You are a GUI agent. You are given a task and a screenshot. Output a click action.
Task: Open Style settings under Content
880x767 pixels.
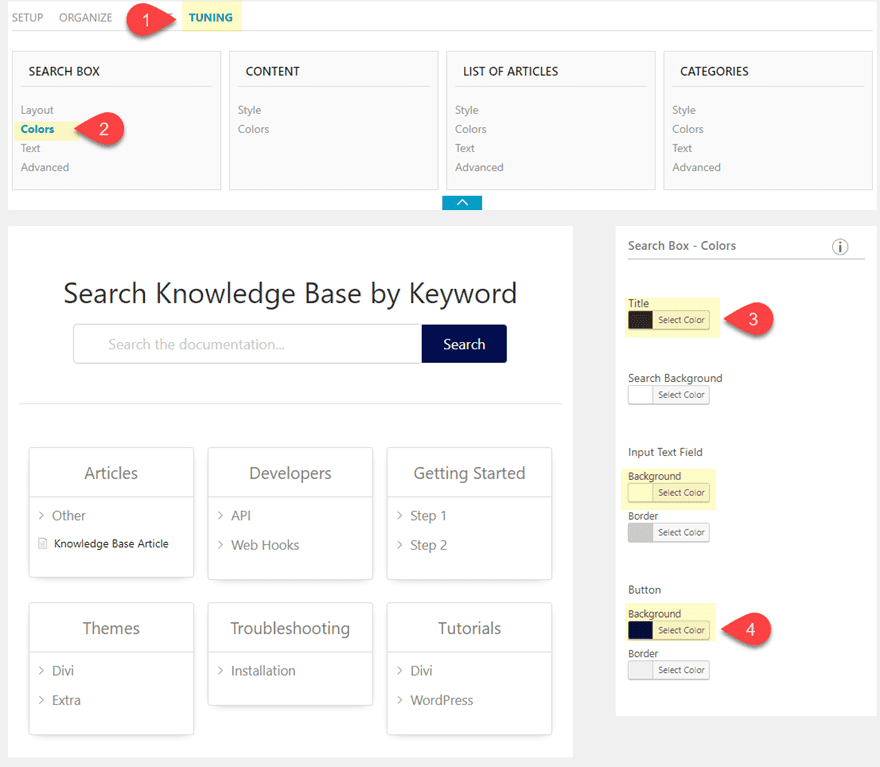[249, 110]
